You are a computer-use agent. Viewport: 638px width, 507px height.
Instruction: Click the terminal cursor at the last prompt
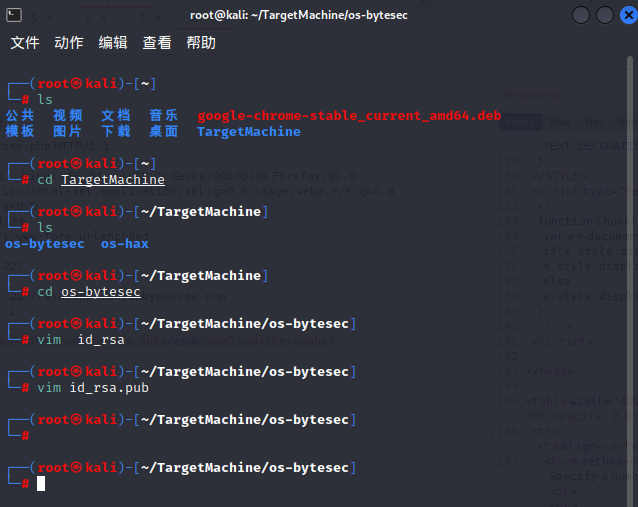[x=41, y=483]
